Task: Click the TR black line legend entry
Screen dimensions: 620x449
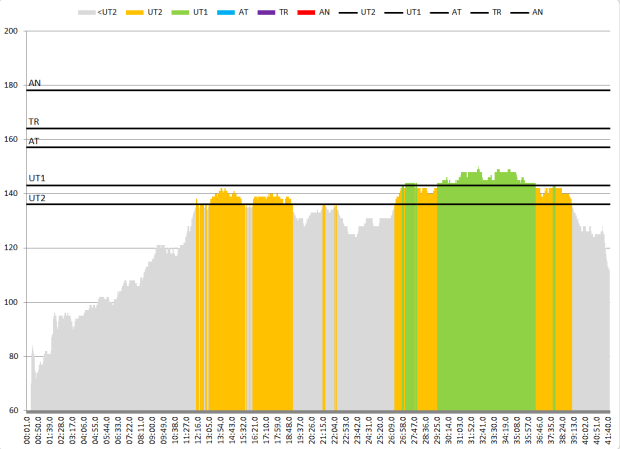Action: (484, 12)
